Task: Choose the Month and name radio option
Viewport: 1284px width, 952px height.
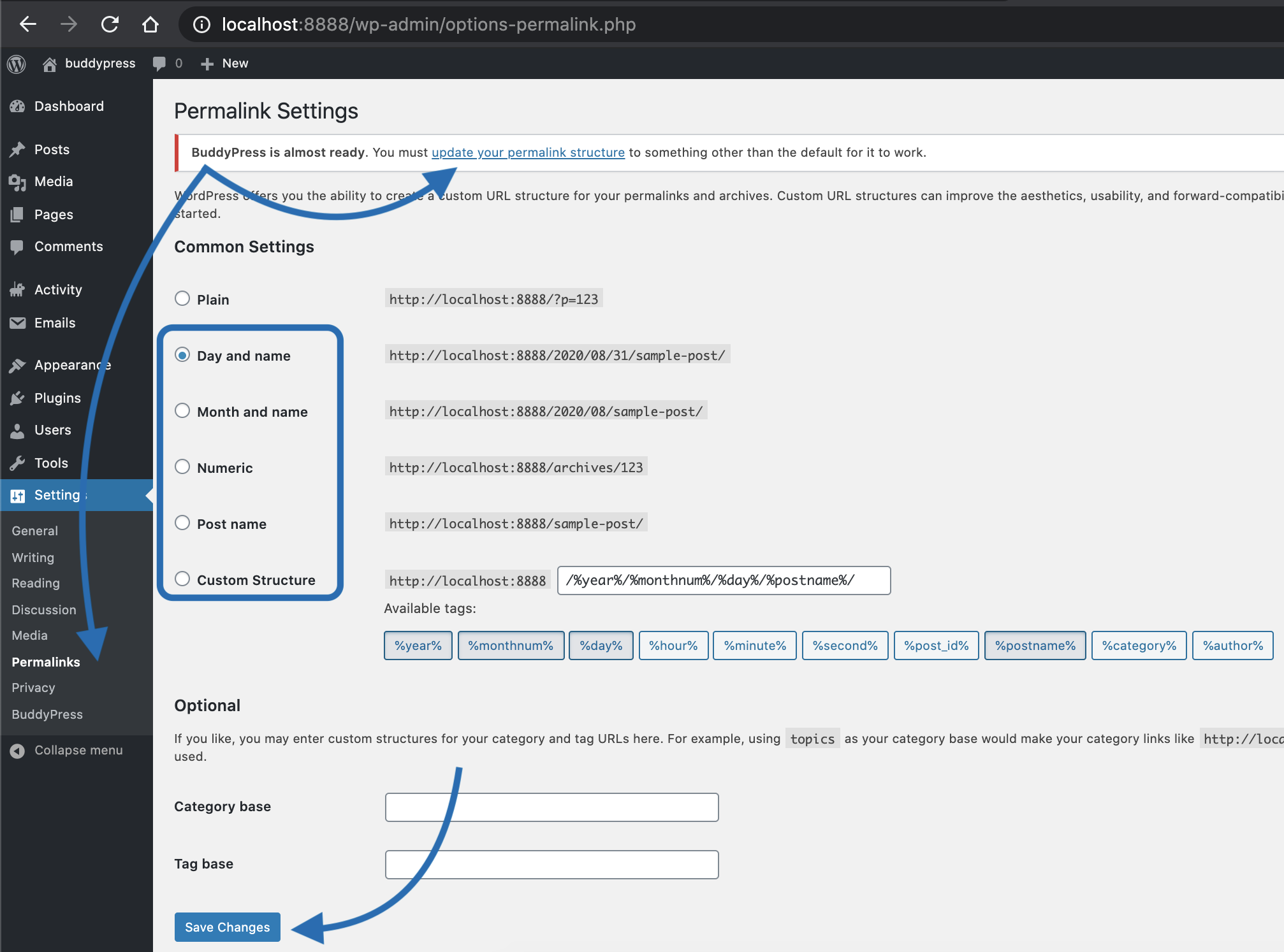Action: [182, 411]
